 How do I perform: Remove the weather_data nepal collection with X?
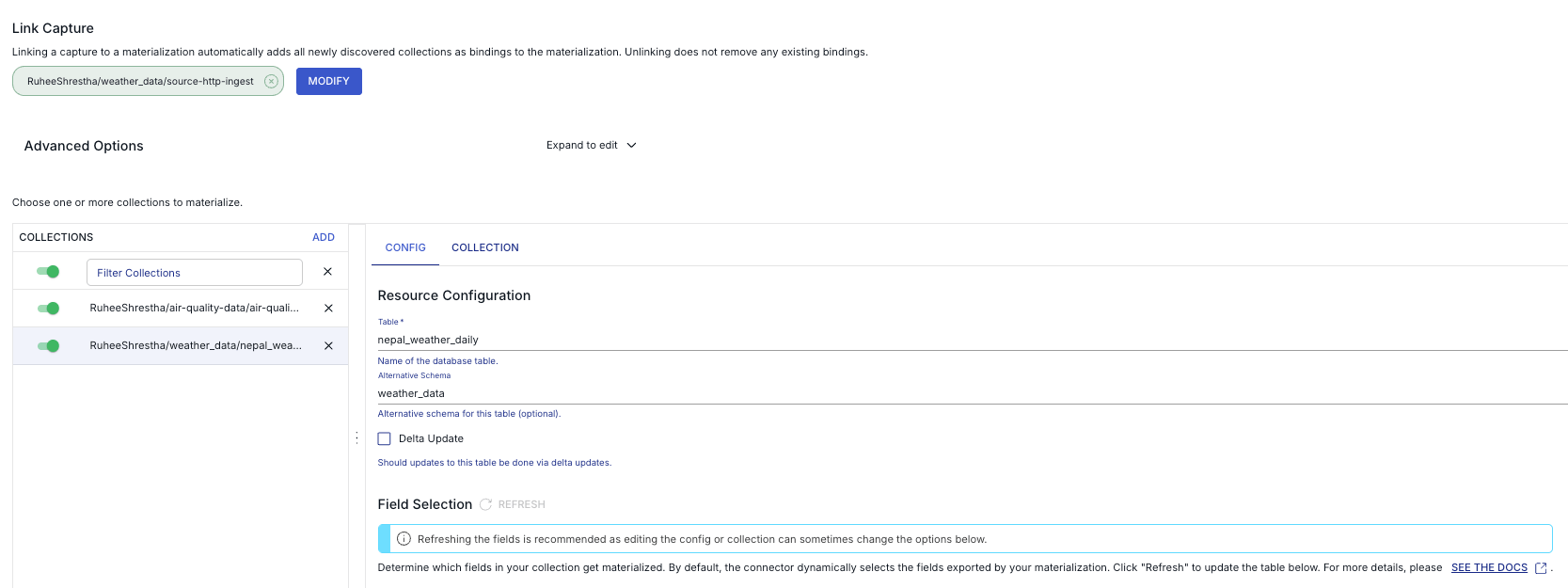click(x=328, y=346)
